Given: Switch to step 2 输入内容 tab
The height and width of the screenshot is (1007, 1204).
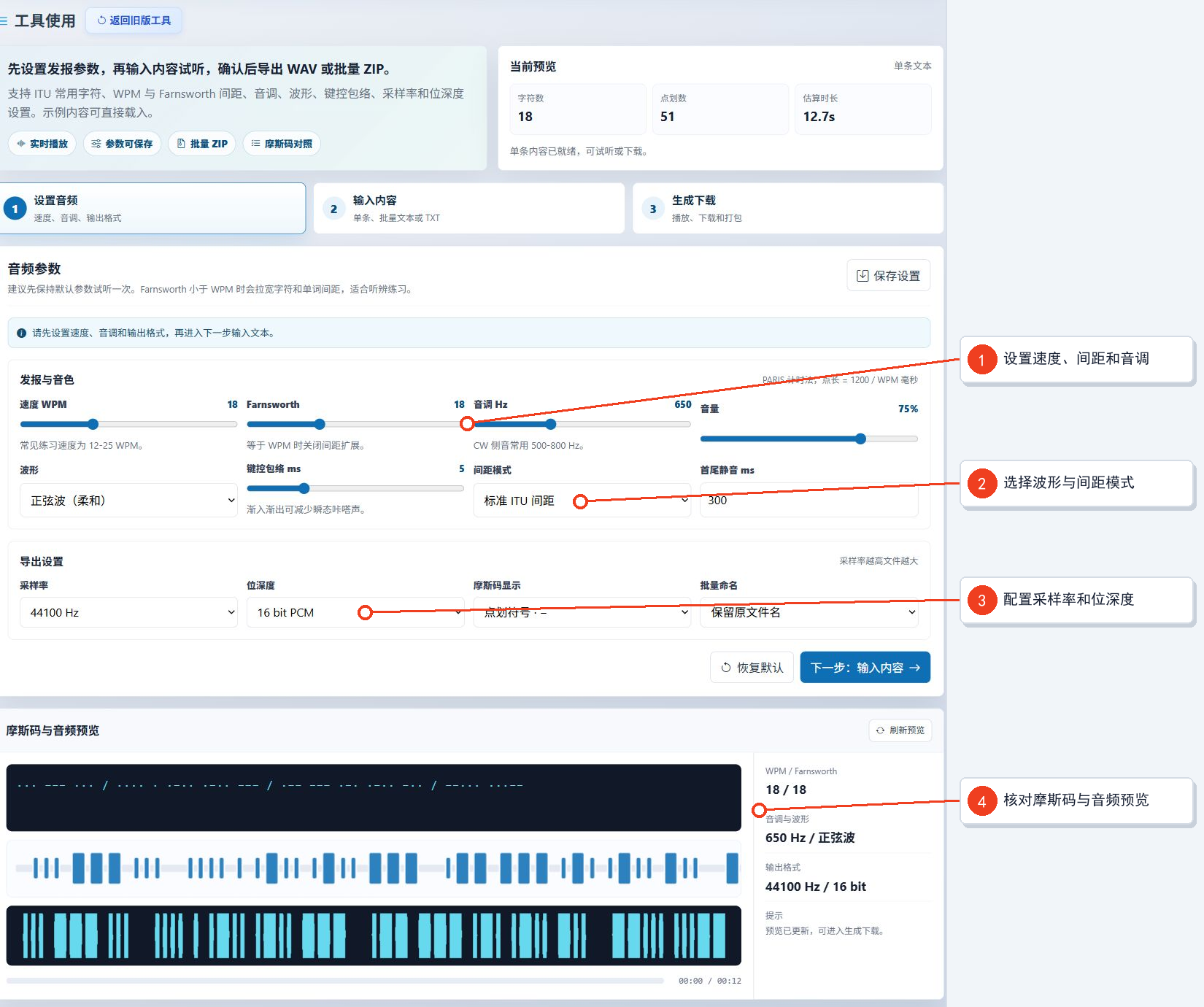Looking at the screenshot, I should [x=468, y=209].
